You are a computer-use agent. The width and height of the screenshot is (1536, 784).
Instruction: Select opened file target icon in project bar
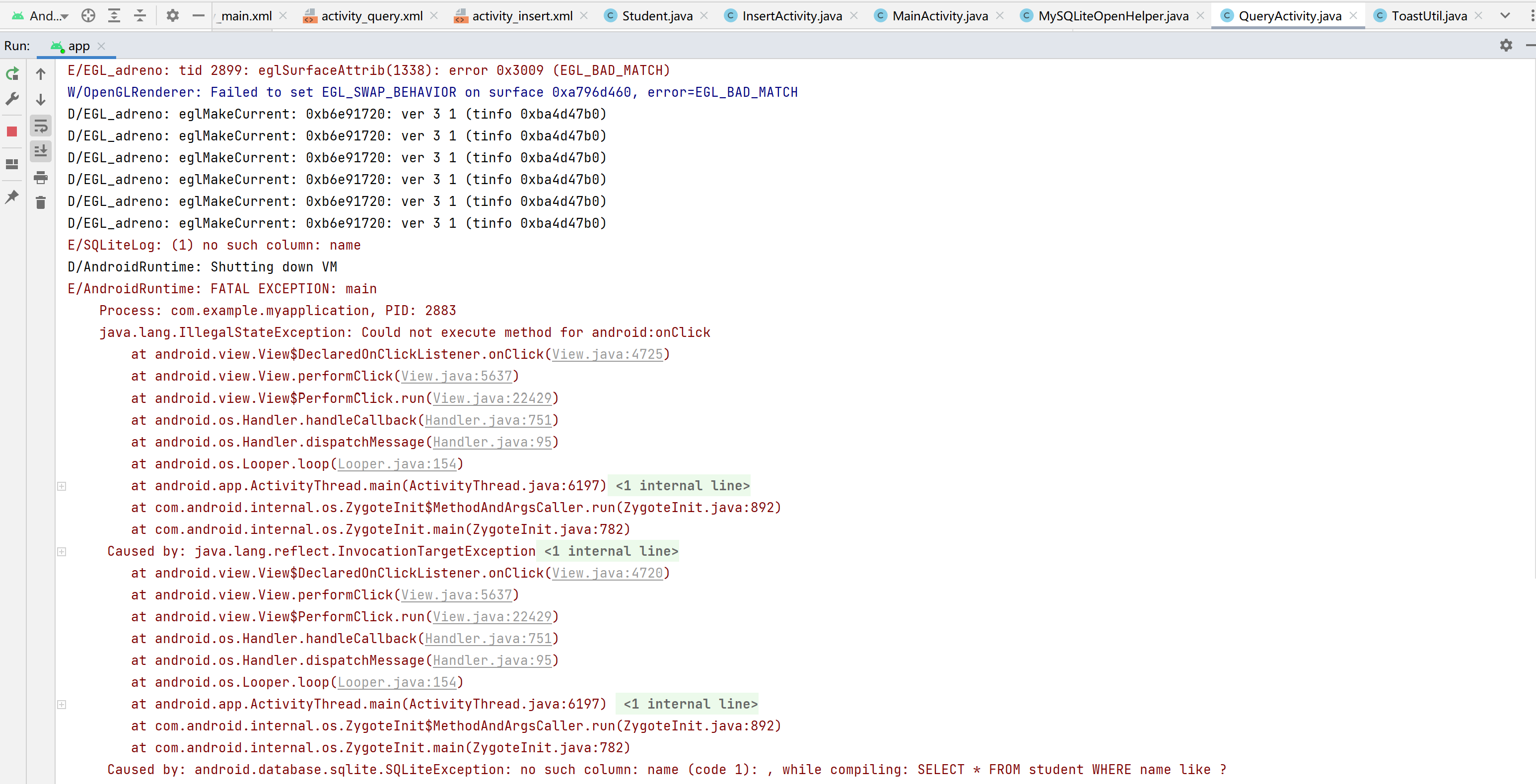tap(88, 15)
